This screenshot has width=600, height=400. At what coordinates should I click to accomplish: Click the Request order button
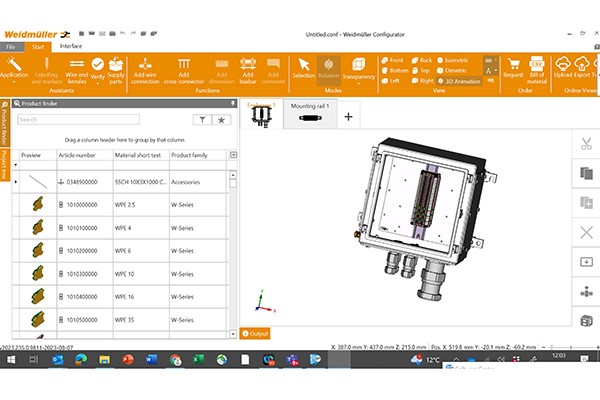(513, 68)
